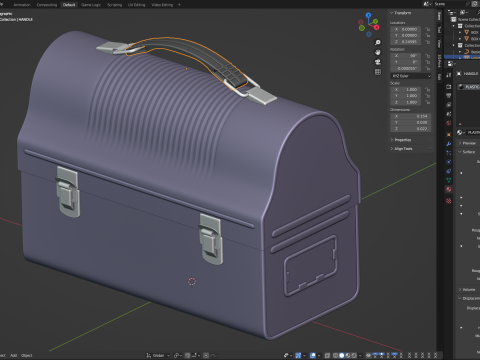Open the Output properties tab
The width and height of the screenshot is (480, 360).
point(449,96)
